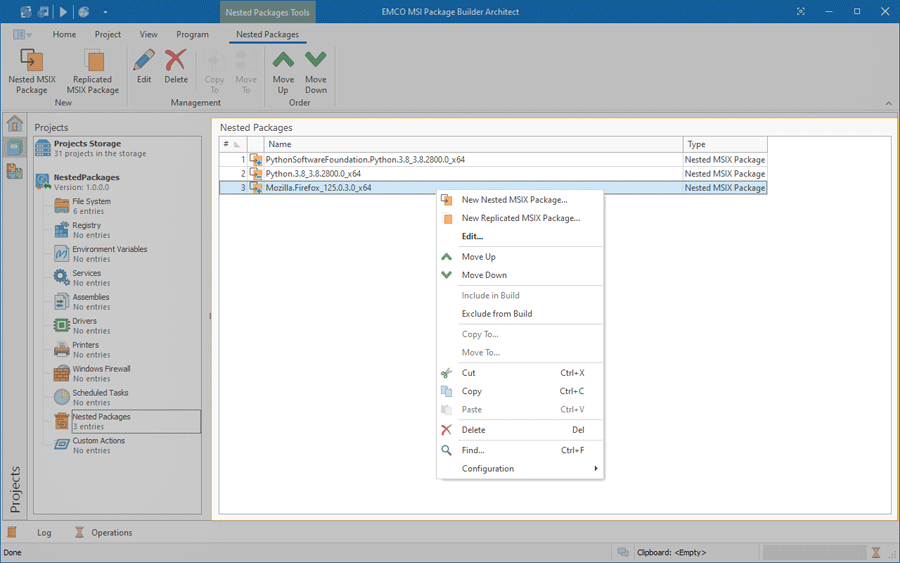The image size is (900, 563).
Task: Choose Exclude from Build in context menu
Action: click(x=520, y=313)
